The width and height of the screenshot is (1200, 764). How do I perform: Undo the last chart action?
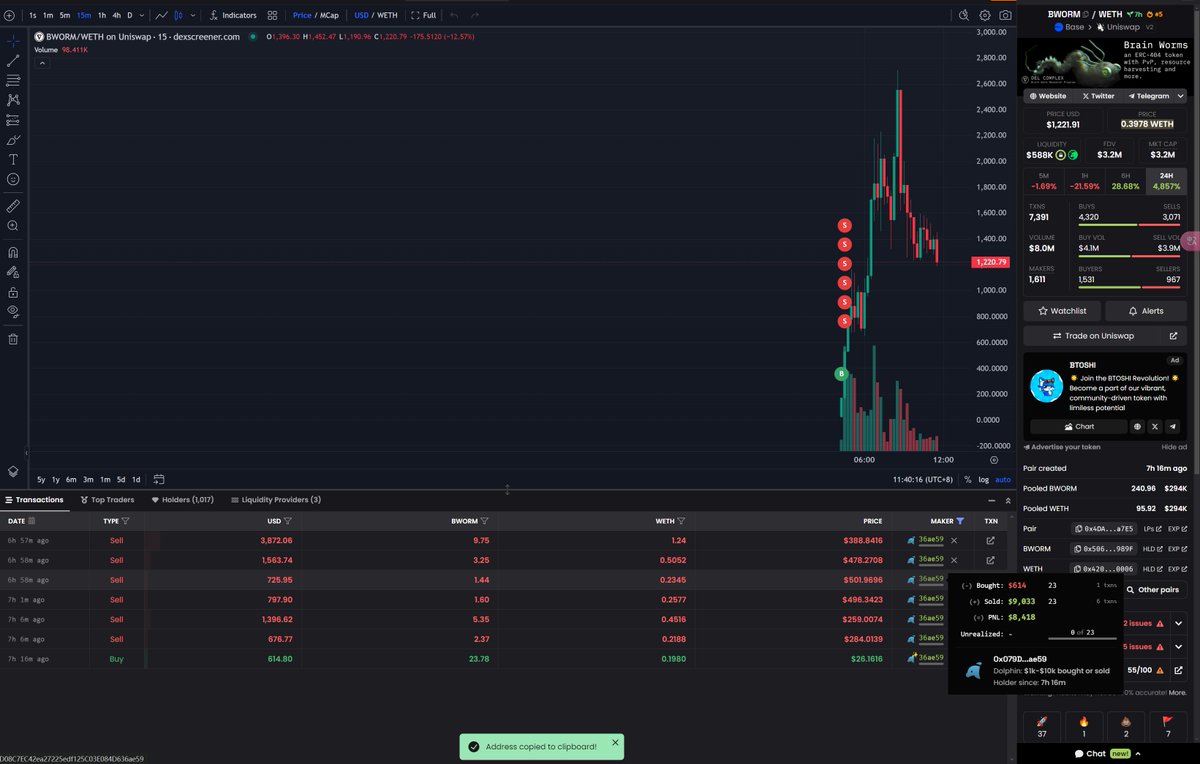(454, 15)
